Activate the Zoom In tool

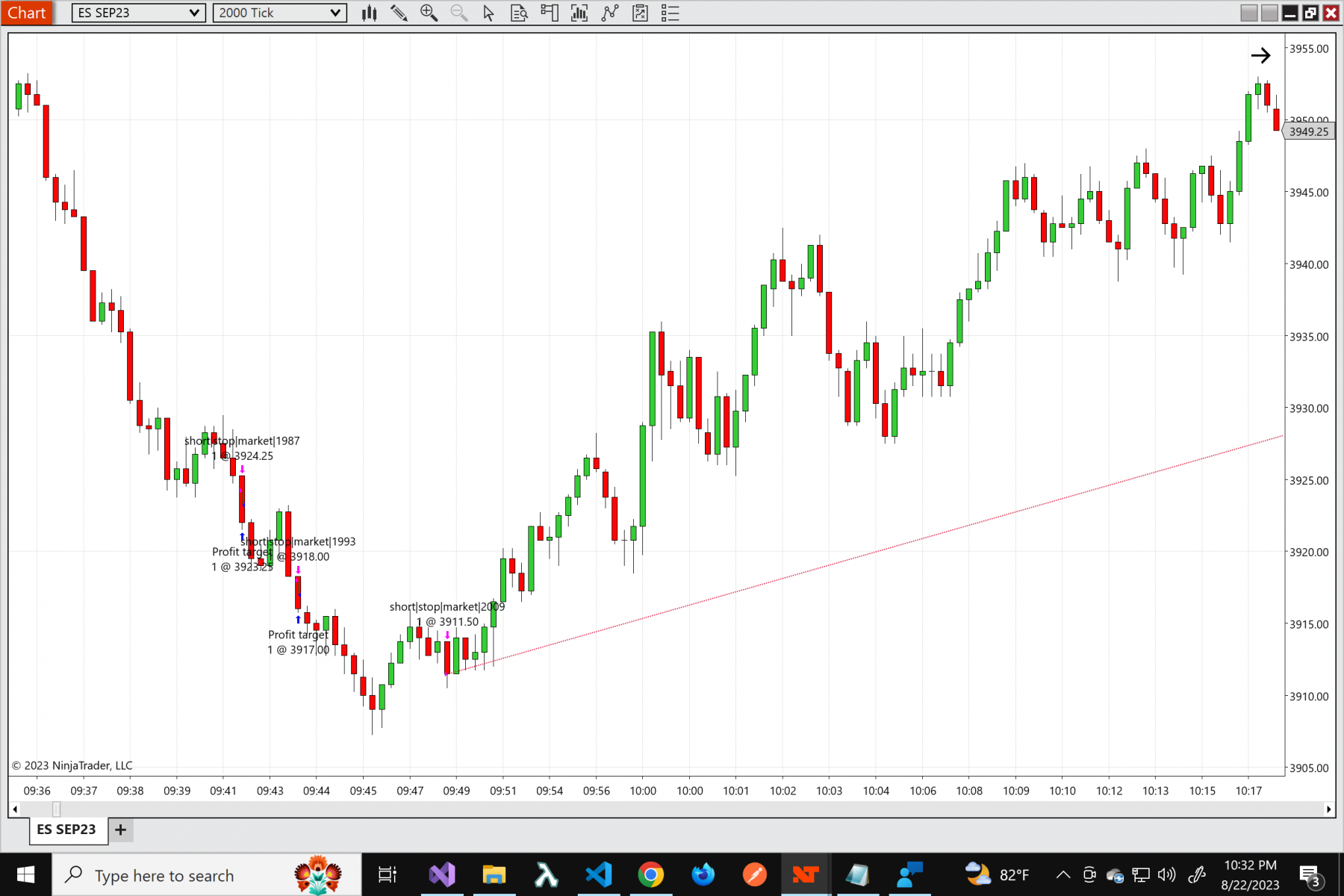click(x=429, y=13)
